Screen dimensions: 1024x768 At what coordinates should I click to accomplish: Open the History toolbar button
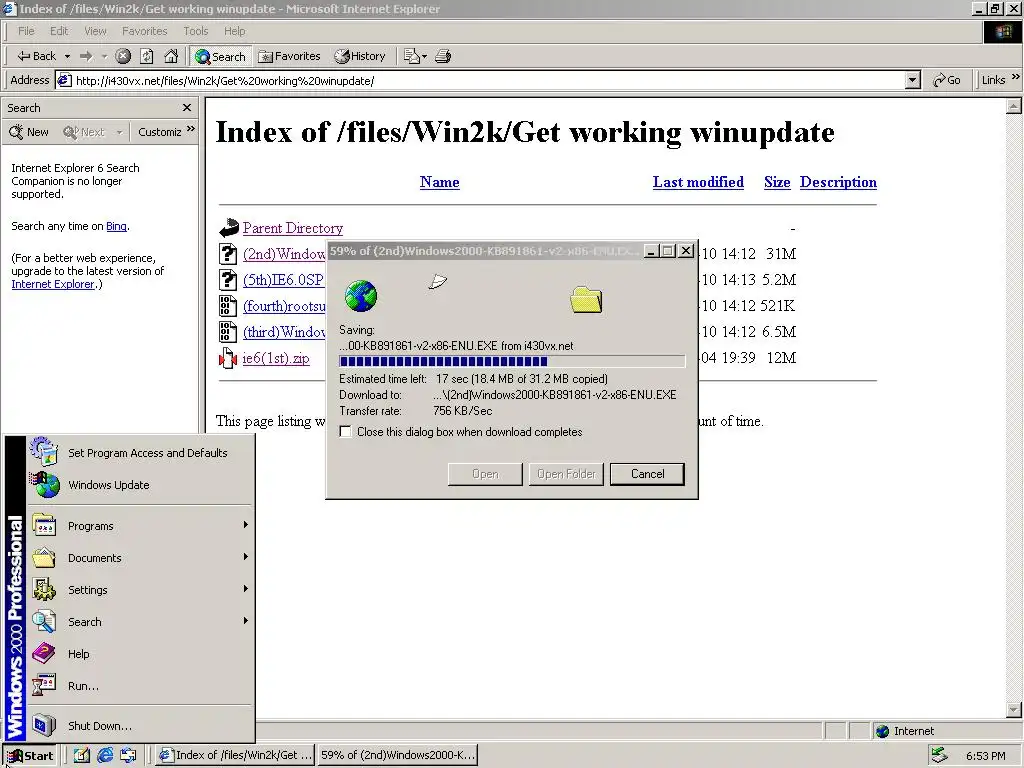click(x=360, y=56)
